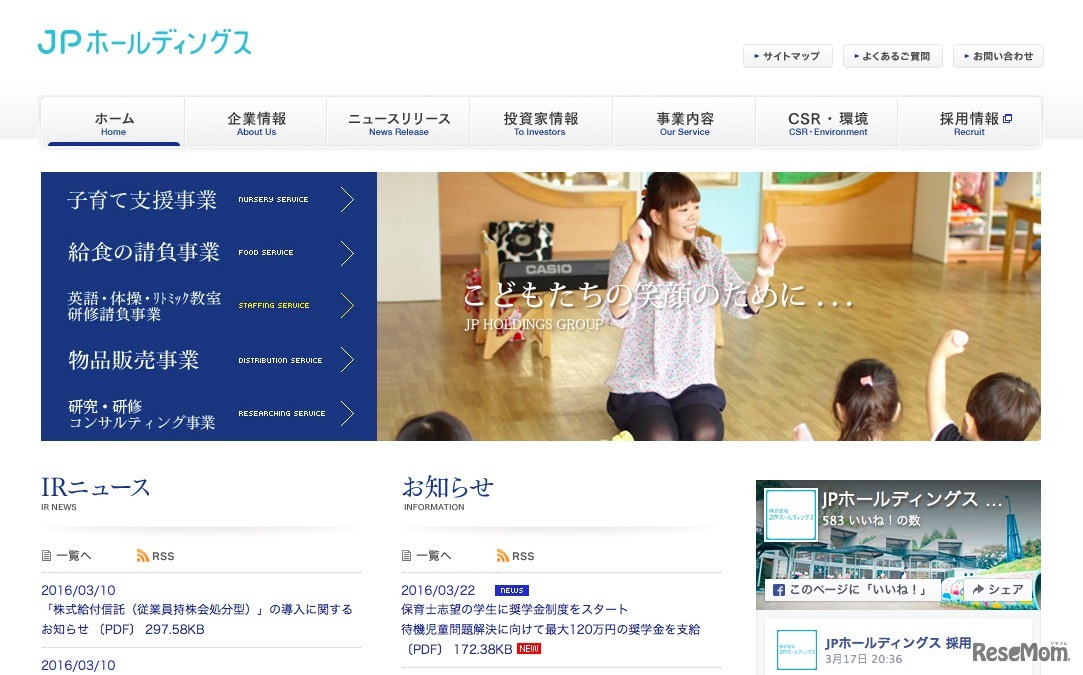Click the お知らせ section heading
Image resolution: width=1083 pixels, height=675 pixels.
tap(448, 488)
